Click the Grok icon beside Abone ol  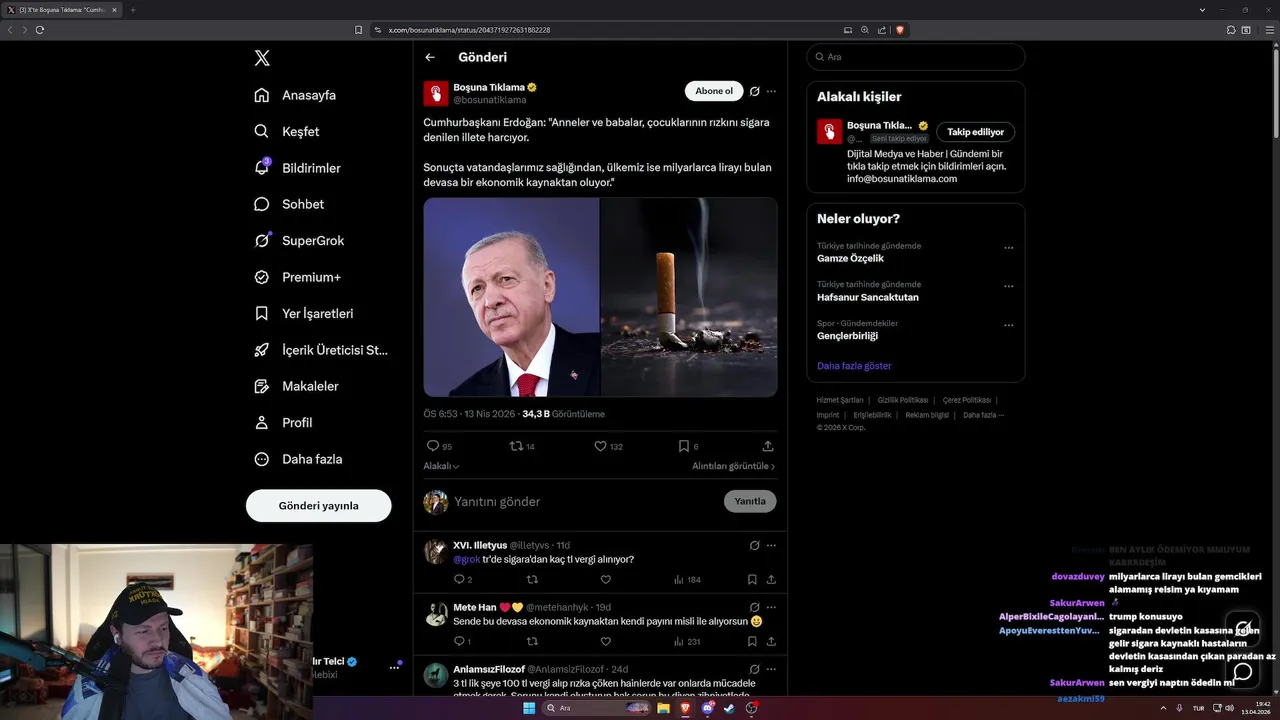(755, 91)
